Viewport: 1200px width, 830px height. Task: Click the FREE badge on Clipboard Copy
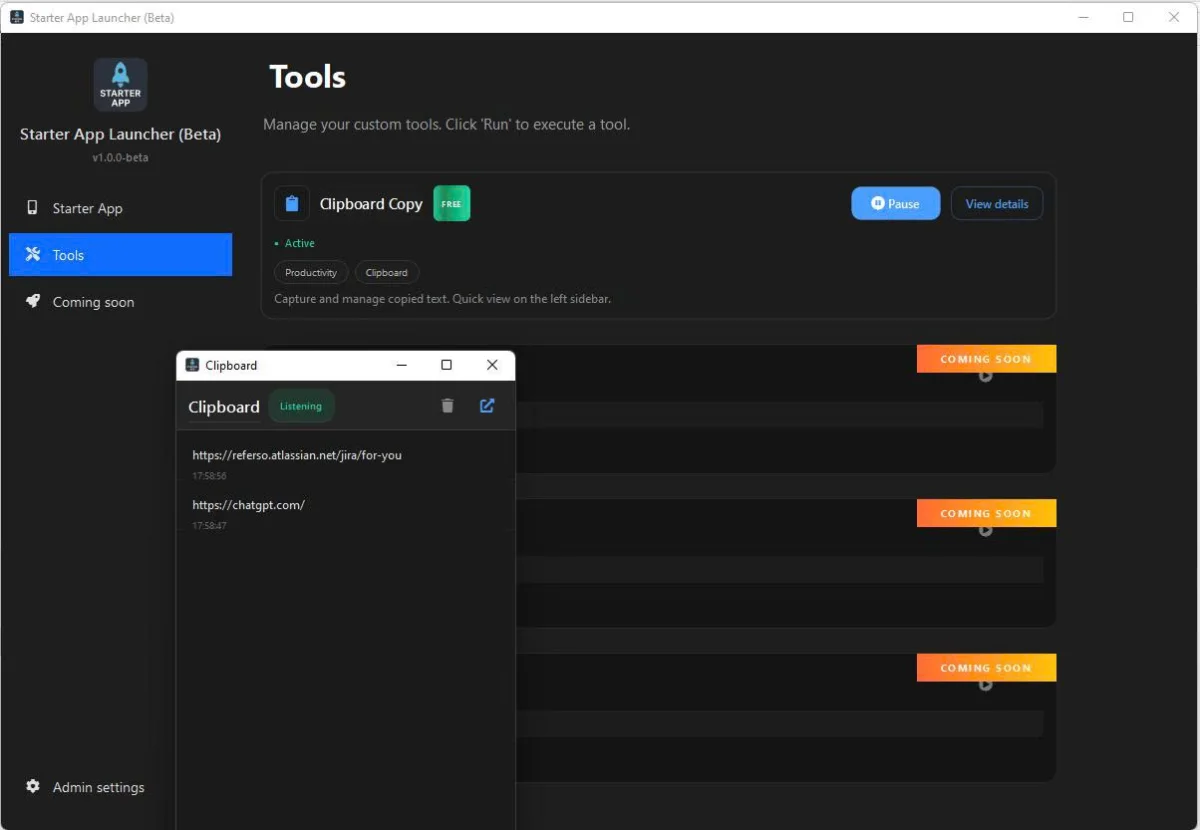(451, 203)
